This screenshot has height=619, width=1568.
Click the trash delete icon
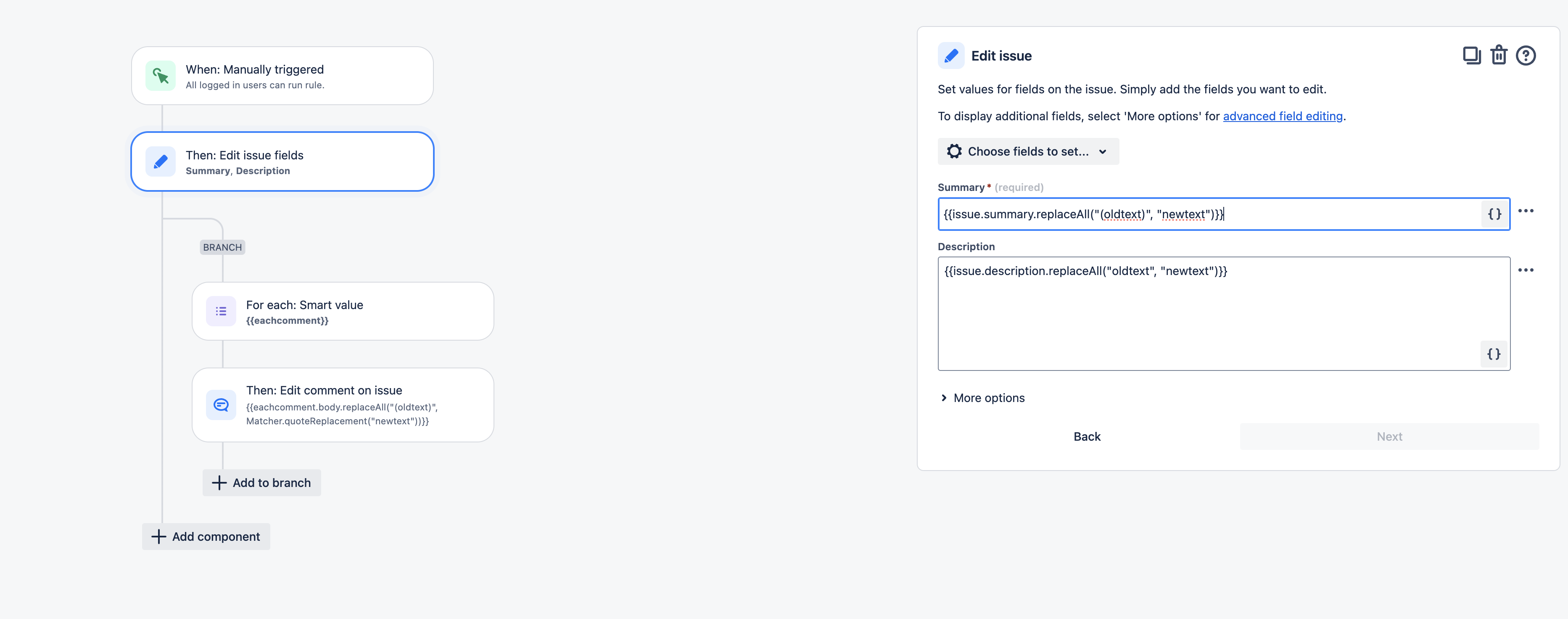click(1499, 56)
